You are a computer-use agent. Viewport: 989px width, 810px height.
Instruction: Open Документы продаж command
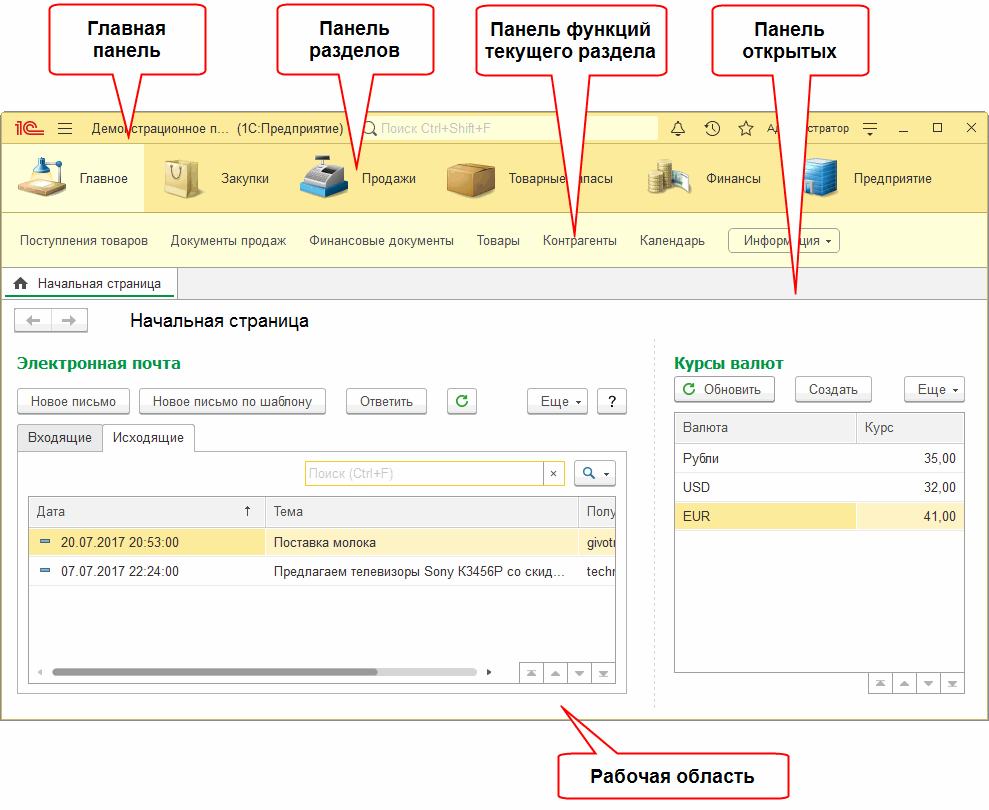tap(228, 240)
